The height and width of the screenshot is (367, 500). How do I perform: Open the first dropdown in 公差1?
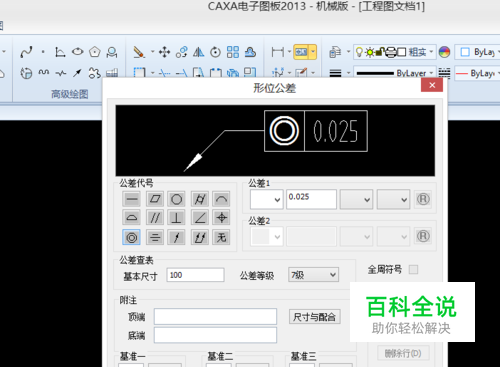pos(267,199)
